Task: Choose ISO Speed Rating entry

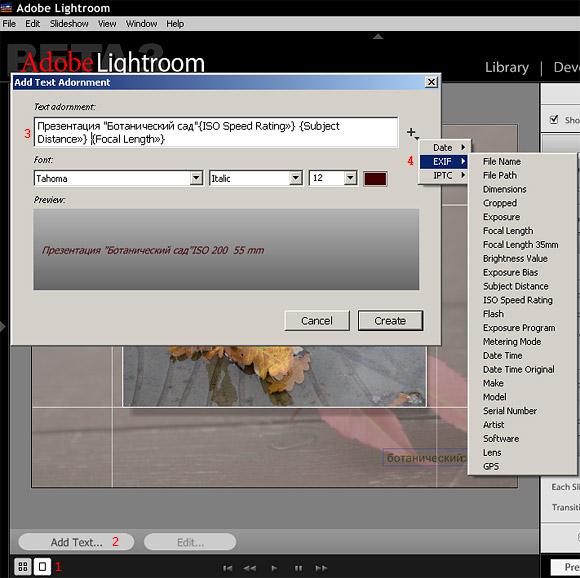Action: [517, 300]
